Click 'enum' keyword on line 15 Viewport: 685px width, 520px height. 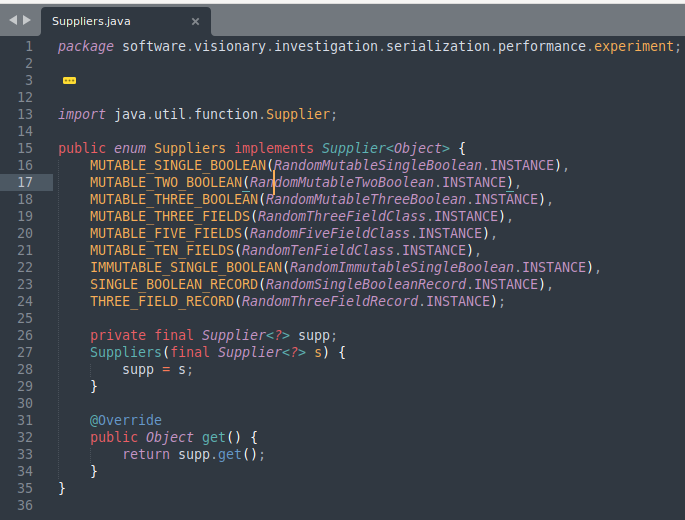[x=130, y=149]
